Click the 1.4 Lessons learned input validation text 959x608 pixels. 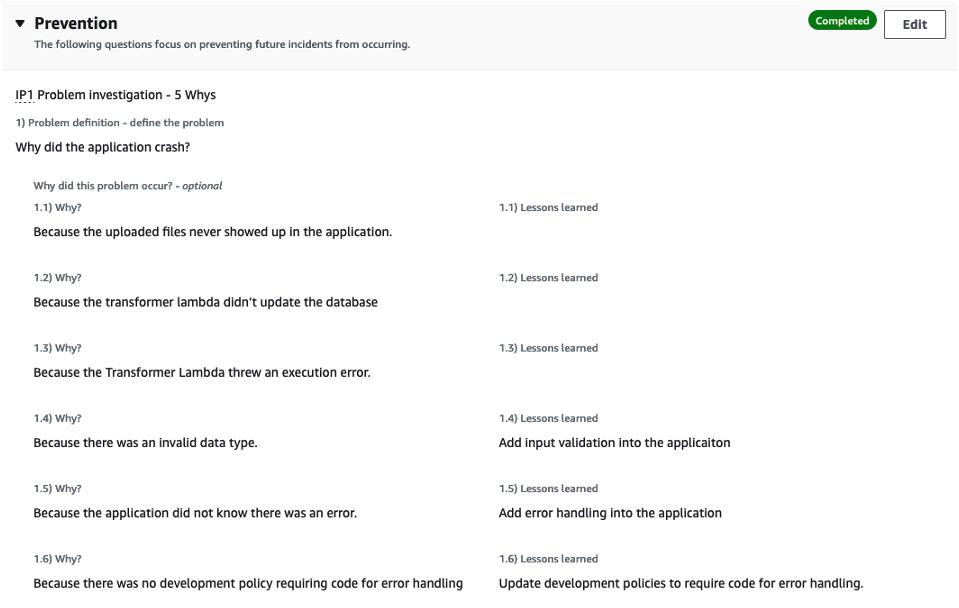614,442
